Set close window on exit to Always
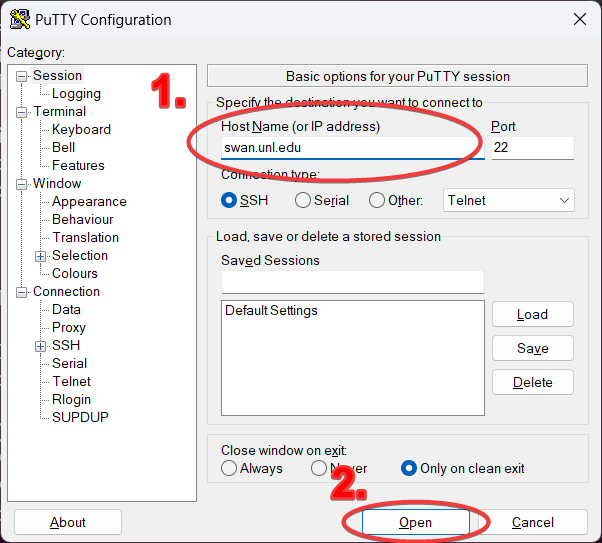This screenshot has height=543, width=602. tap(229, 468)
